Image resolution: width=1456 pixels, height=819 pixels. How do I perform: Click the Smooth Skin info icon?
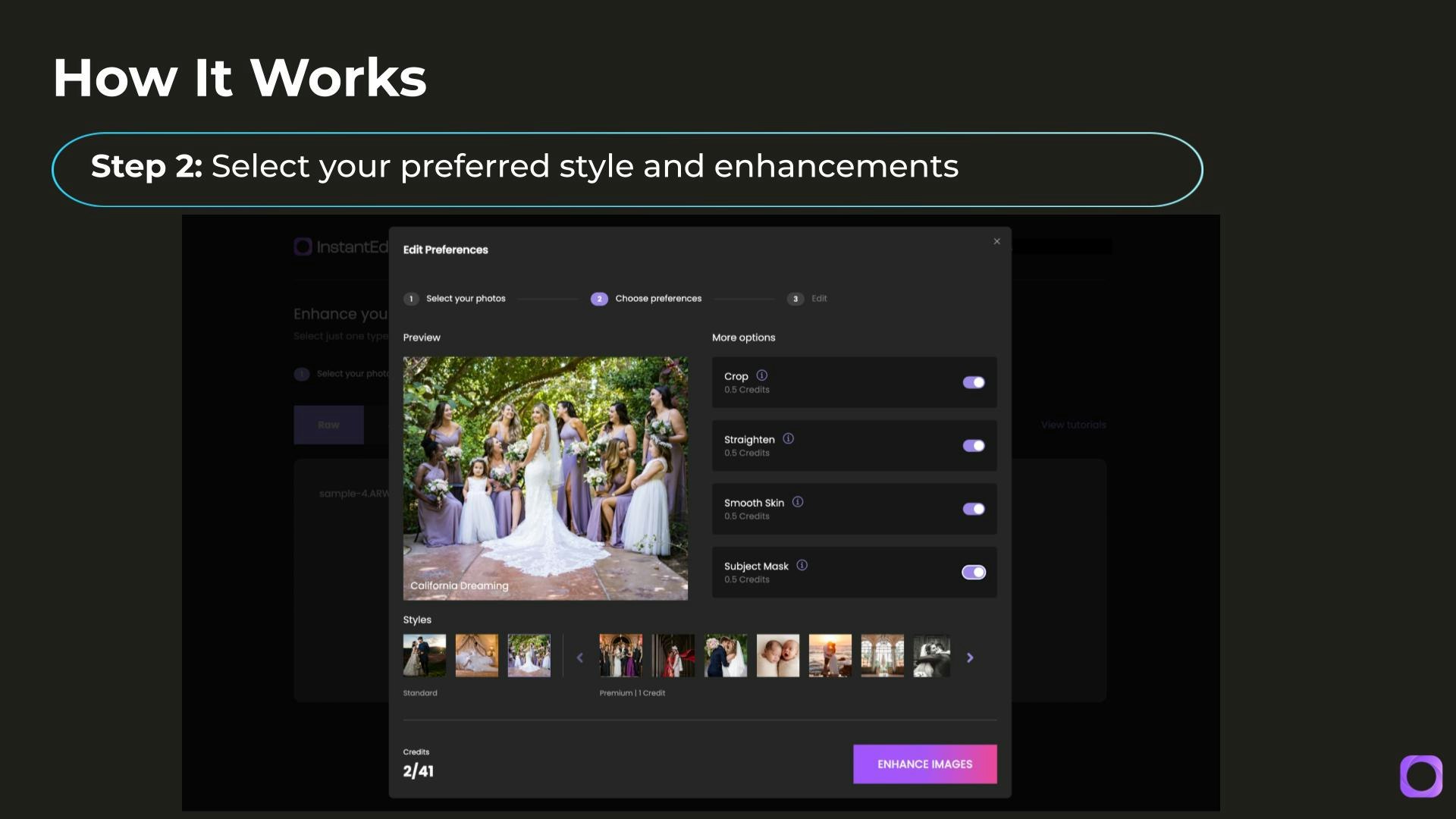click(x=798, y=502)
